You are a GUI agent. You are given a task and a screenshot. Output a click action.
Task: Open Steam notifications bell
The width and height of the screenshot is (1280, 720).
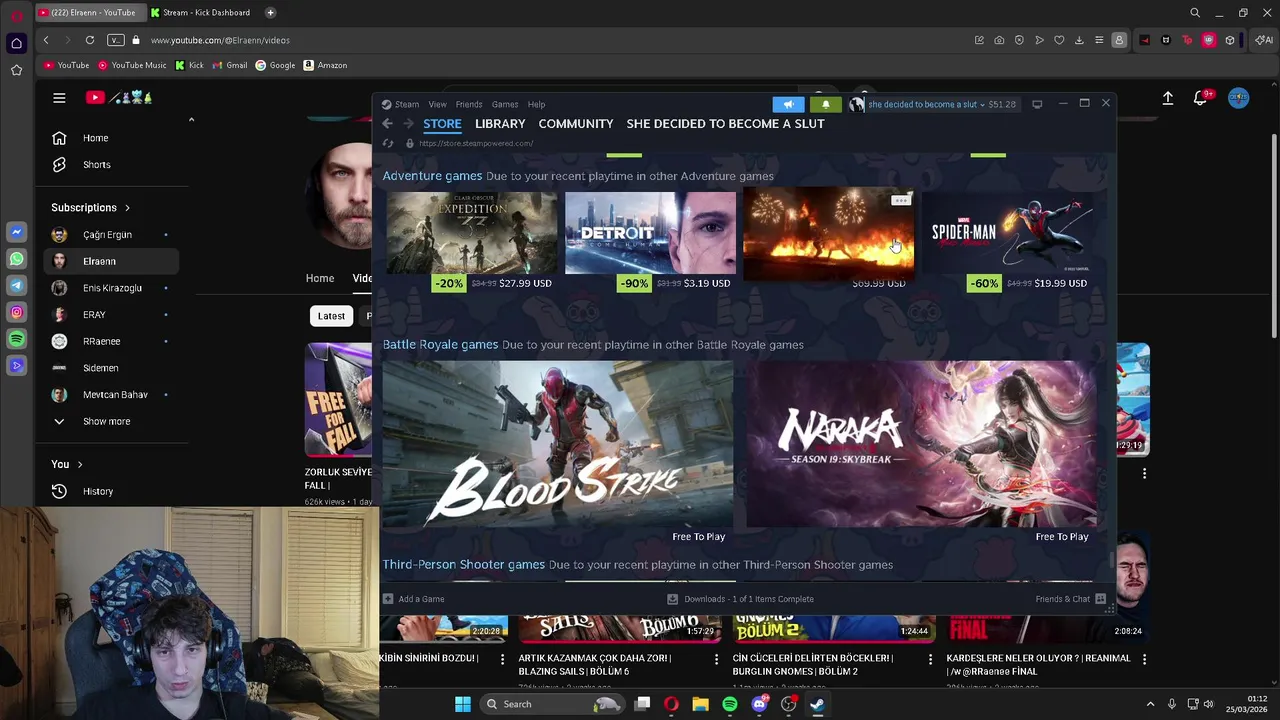(x=825, y=104)
